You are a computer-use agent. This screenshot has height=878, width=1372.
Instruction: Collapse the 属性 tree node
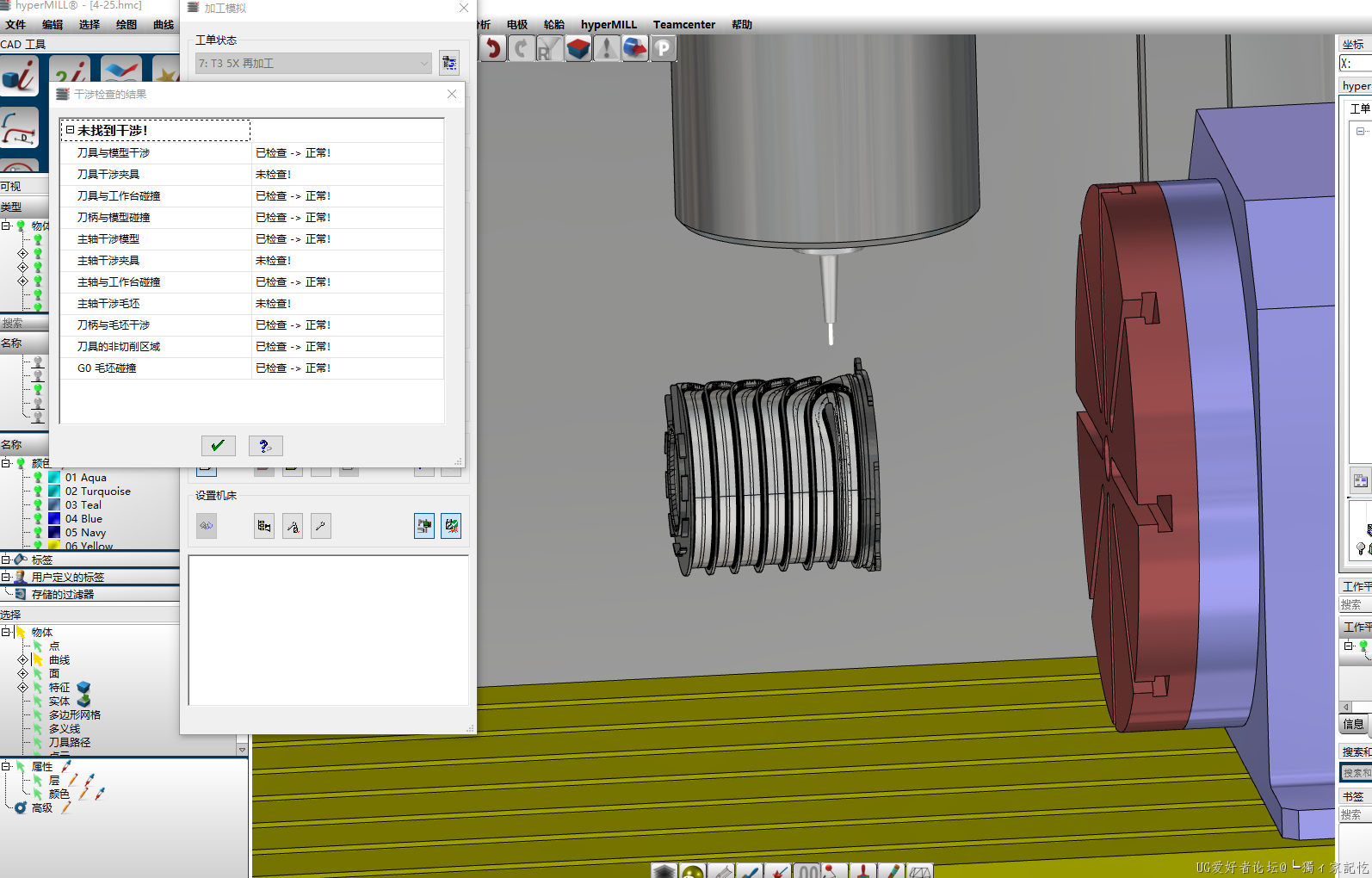point(6,766)
